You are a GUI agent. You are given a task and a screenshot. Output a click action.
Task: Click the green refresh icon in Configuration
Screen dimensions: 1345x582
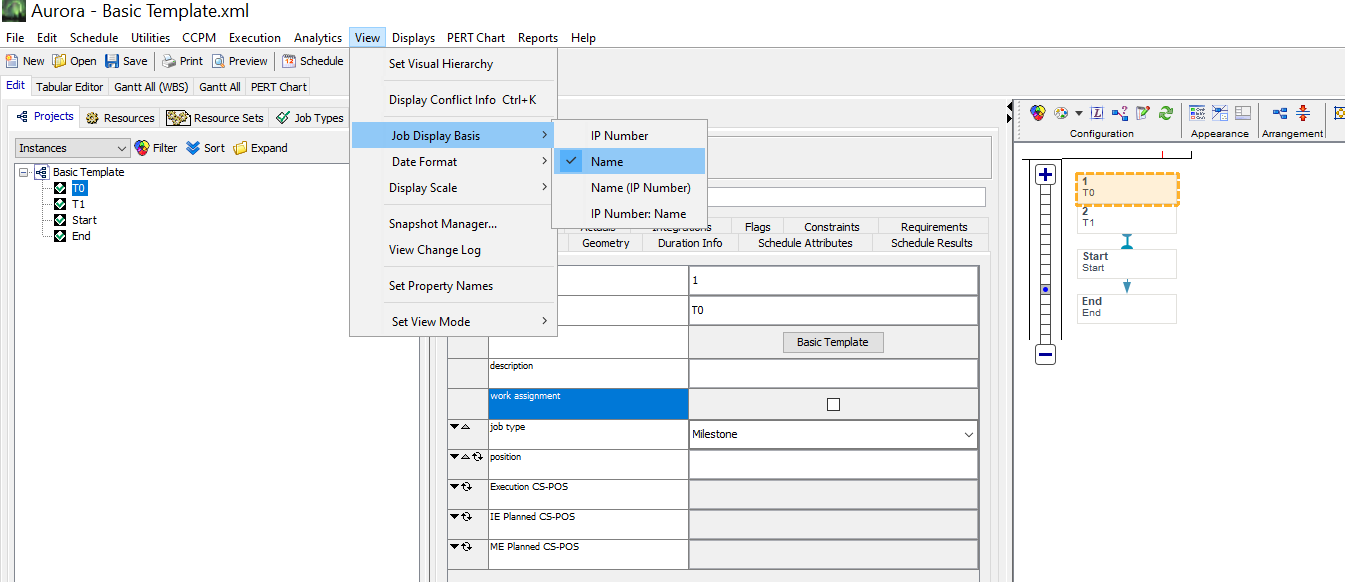tap(1165, 113)
